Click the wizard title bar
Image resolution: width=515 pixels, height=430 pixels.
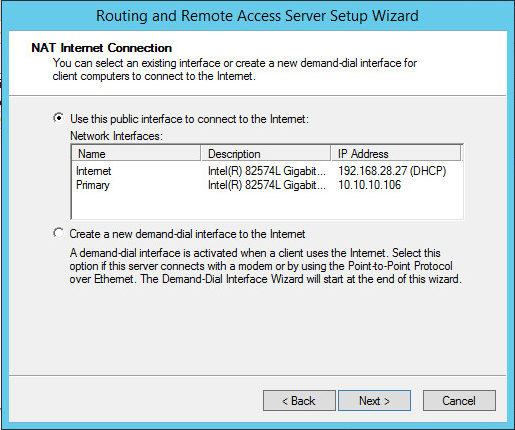pyautogui.click(x=257, y=16)
